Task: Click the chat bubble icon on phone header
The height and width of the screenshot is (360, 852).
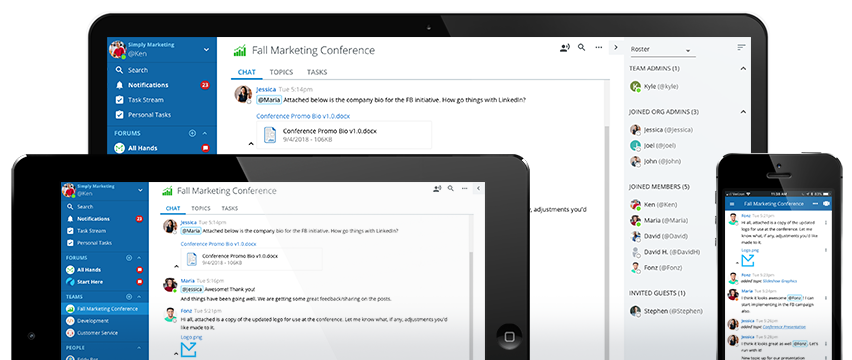Action: click(826, 204)
